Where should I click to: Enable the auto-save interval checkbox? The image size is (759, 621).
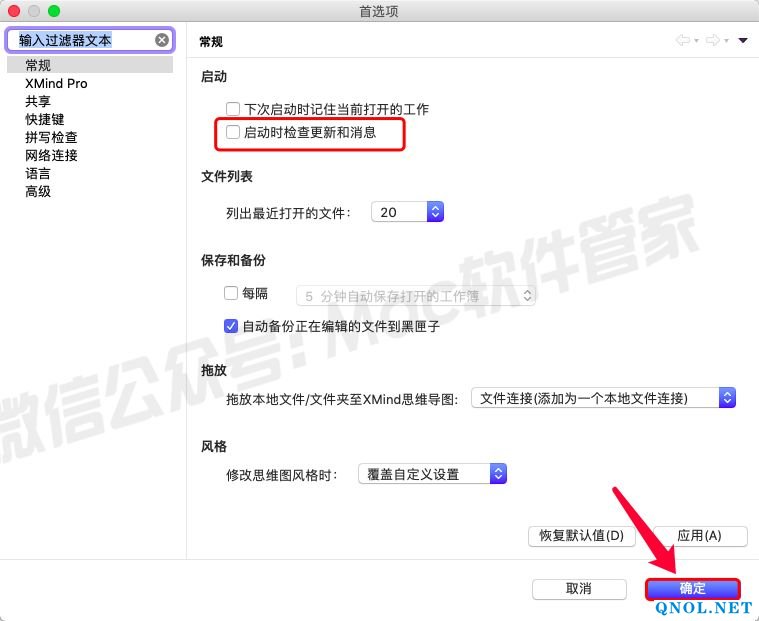[x=231, y=294]
